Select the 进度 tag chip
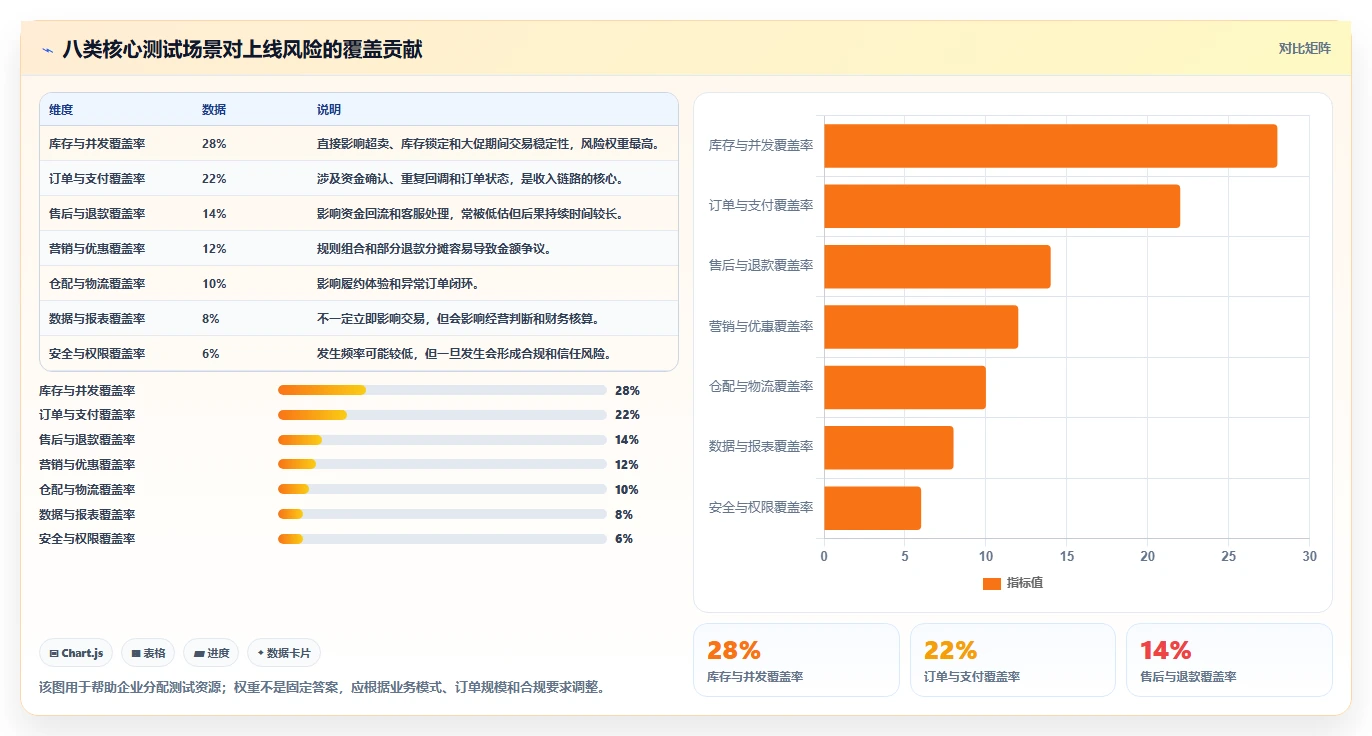This screenshot has width=1372, height=736. (x=211, y=653)
